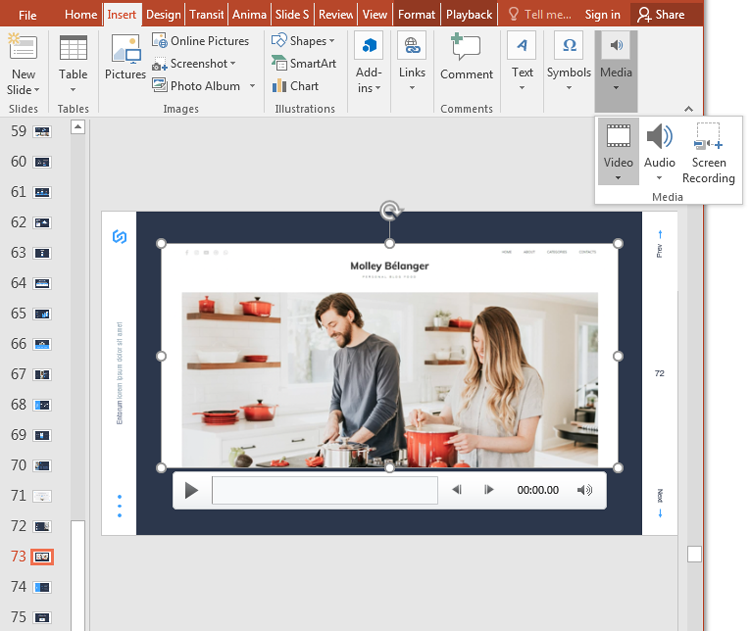Switch to the Transitions tab
The height and width of the screenshot is (631, 750).
click(x=207, y=15)
